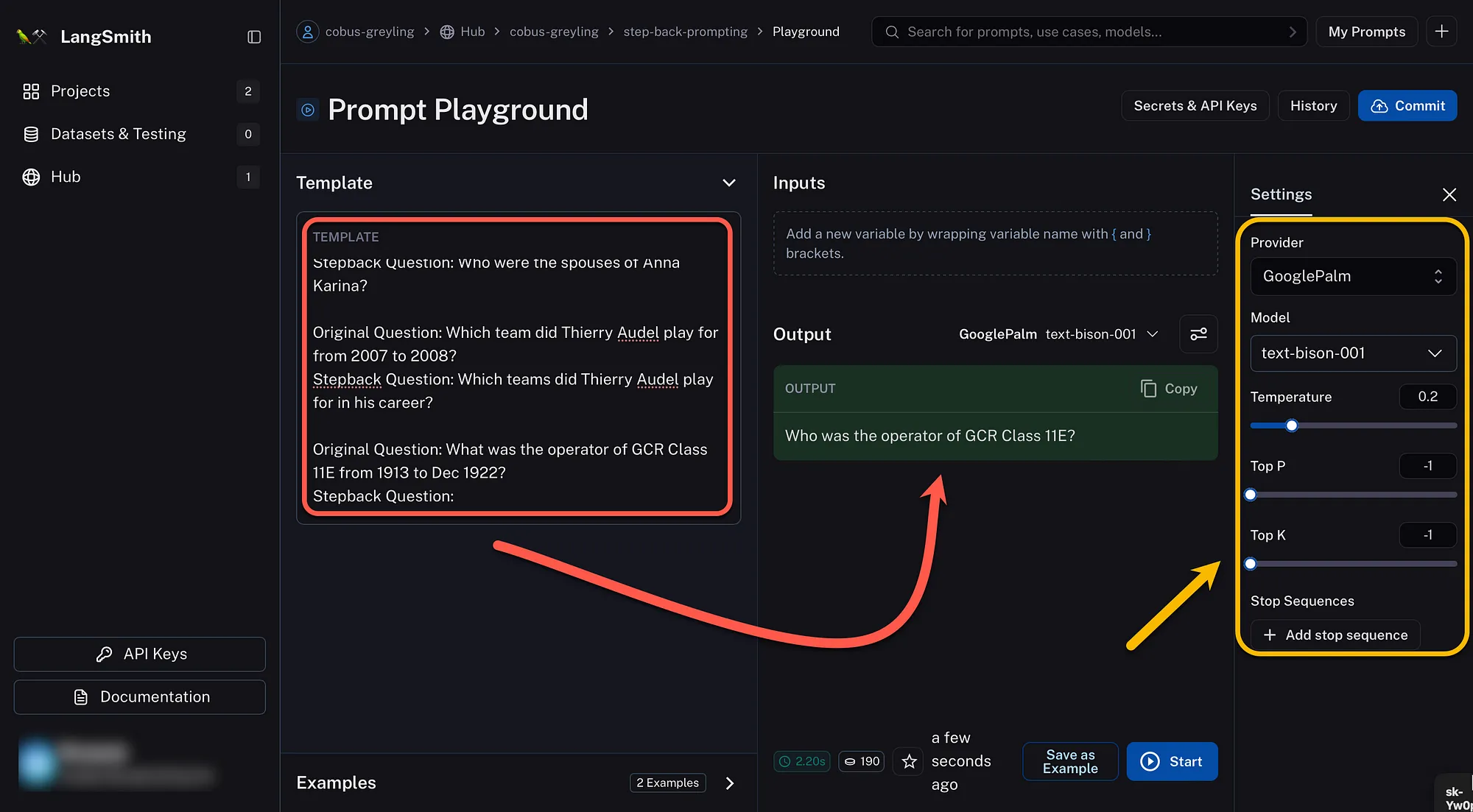Click the plus button to add prompt

click(x=1441, y=32)
